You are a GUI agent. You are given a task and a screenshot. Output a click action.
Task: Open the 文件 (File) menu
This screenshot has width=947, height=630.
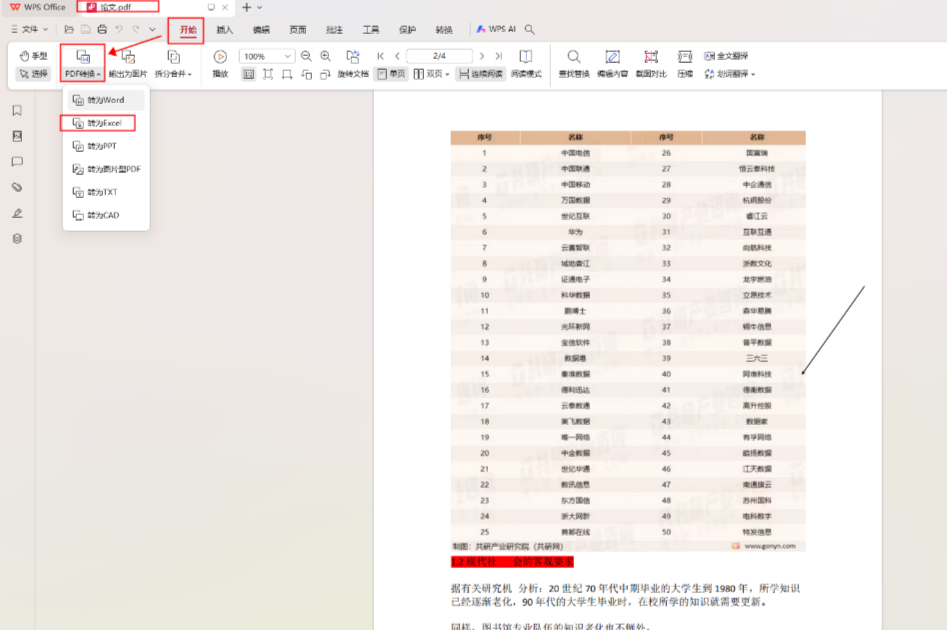tap(29, 29)
